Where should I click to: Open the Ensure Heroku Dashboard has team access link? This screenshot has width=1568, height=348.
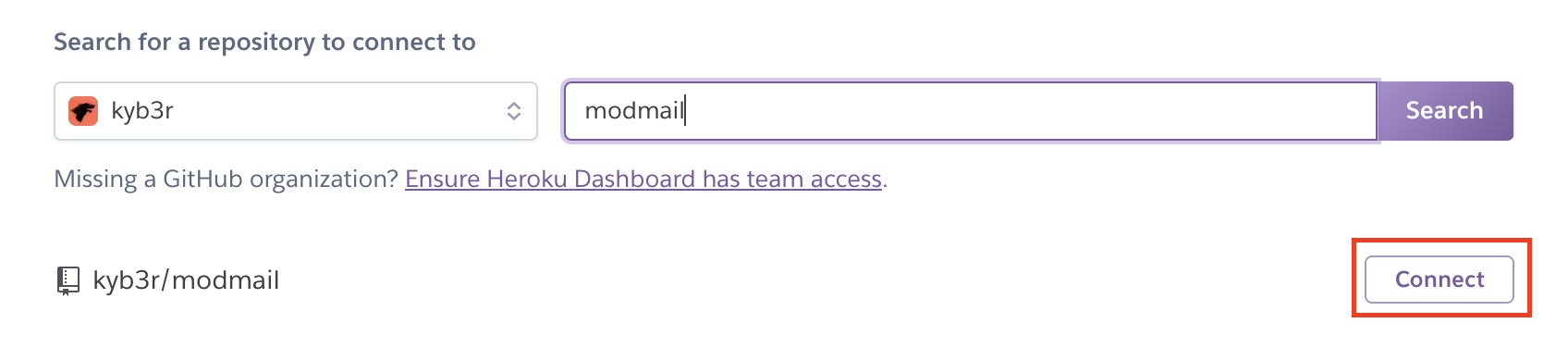click(643, 179)
